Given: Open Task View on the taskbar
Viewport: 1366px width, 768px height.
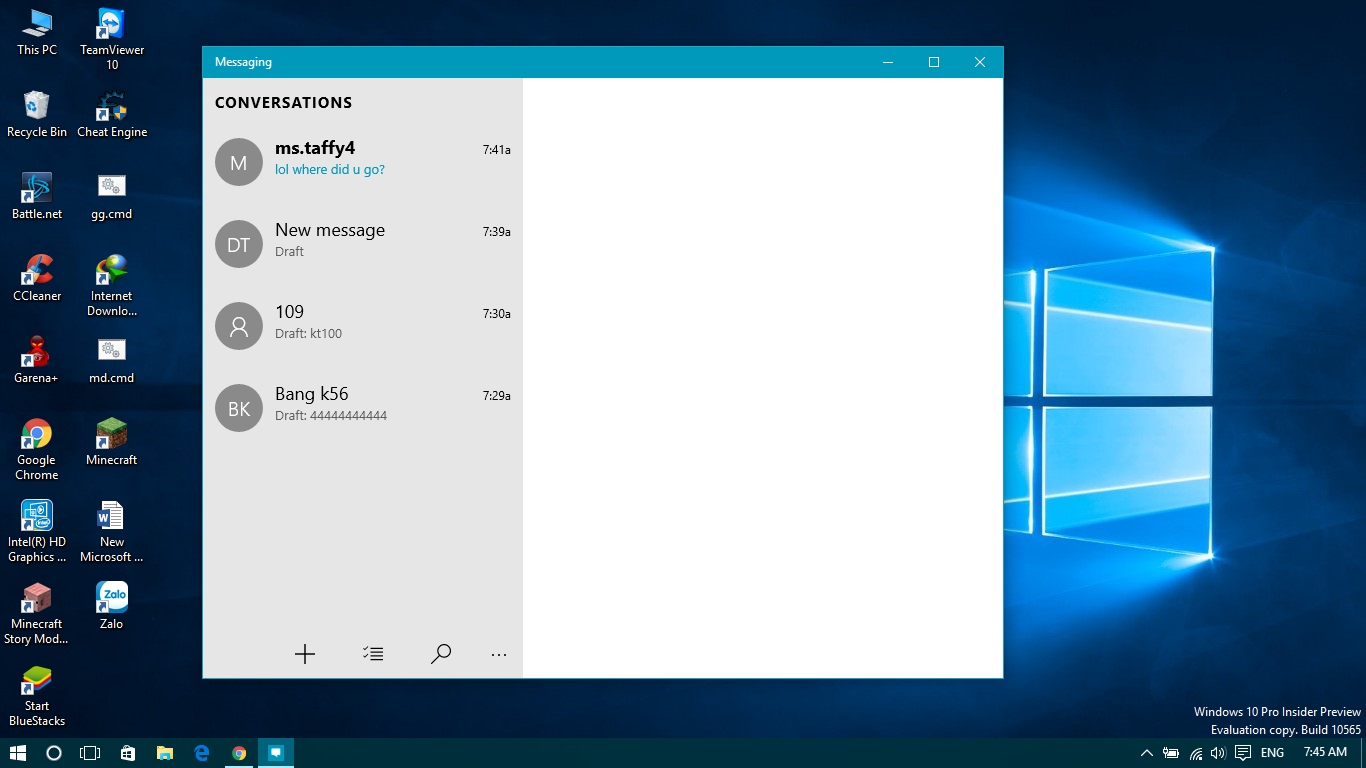Looking at the screenshot, I should (90, 753).
